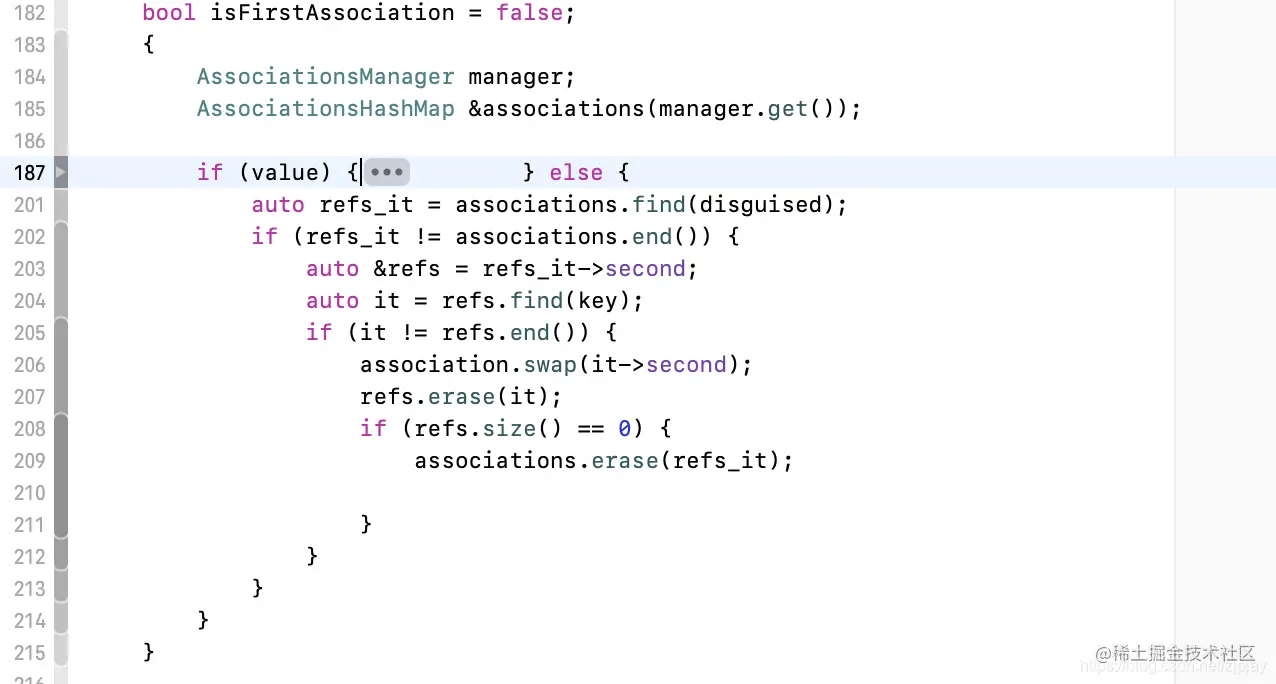Click line number 202 in the gutter

(30, 237)
